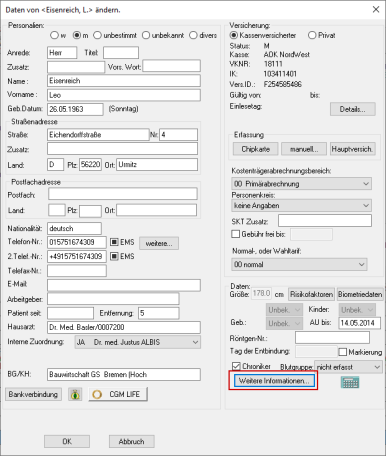Click the Patient seit field
This screenshot has height=456, width=386.
(x=71, y=313)
